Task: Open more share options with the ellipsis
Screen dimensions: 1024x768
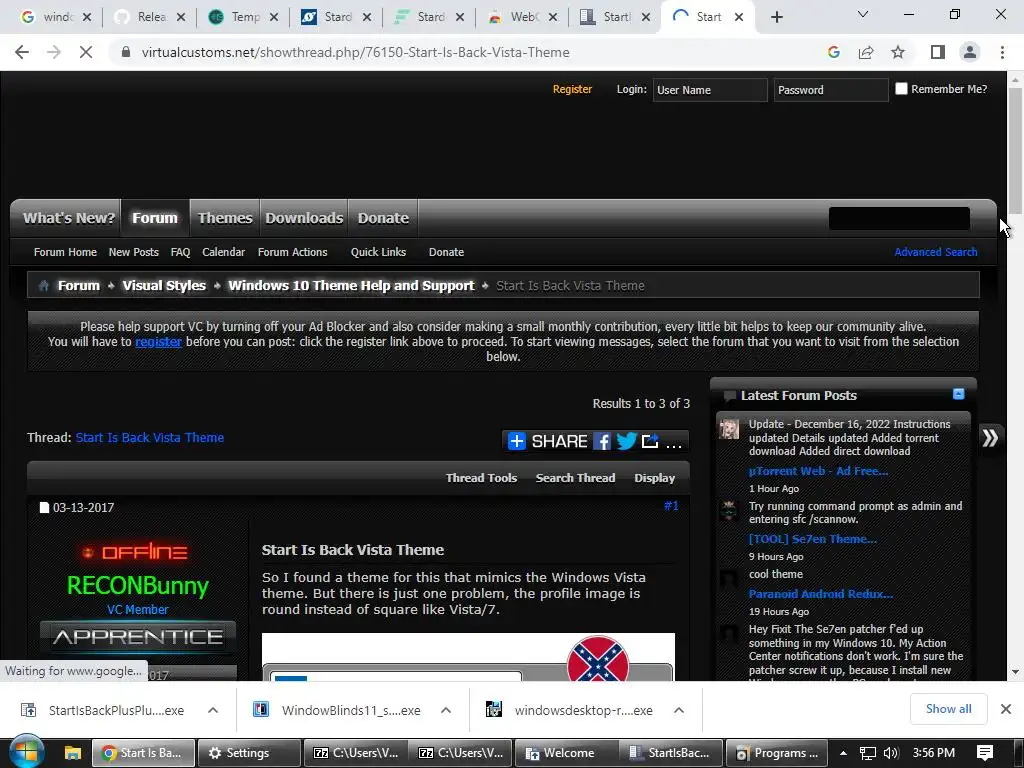Action: pyautogui.click(x=673, y=443)
